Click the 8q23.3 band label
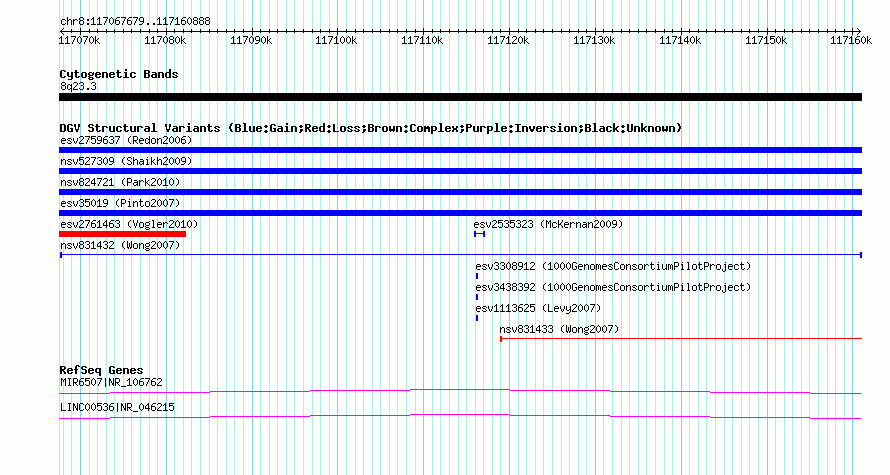Screen dimensions: 890x475 pyautogui.click(x=78, y=87)
